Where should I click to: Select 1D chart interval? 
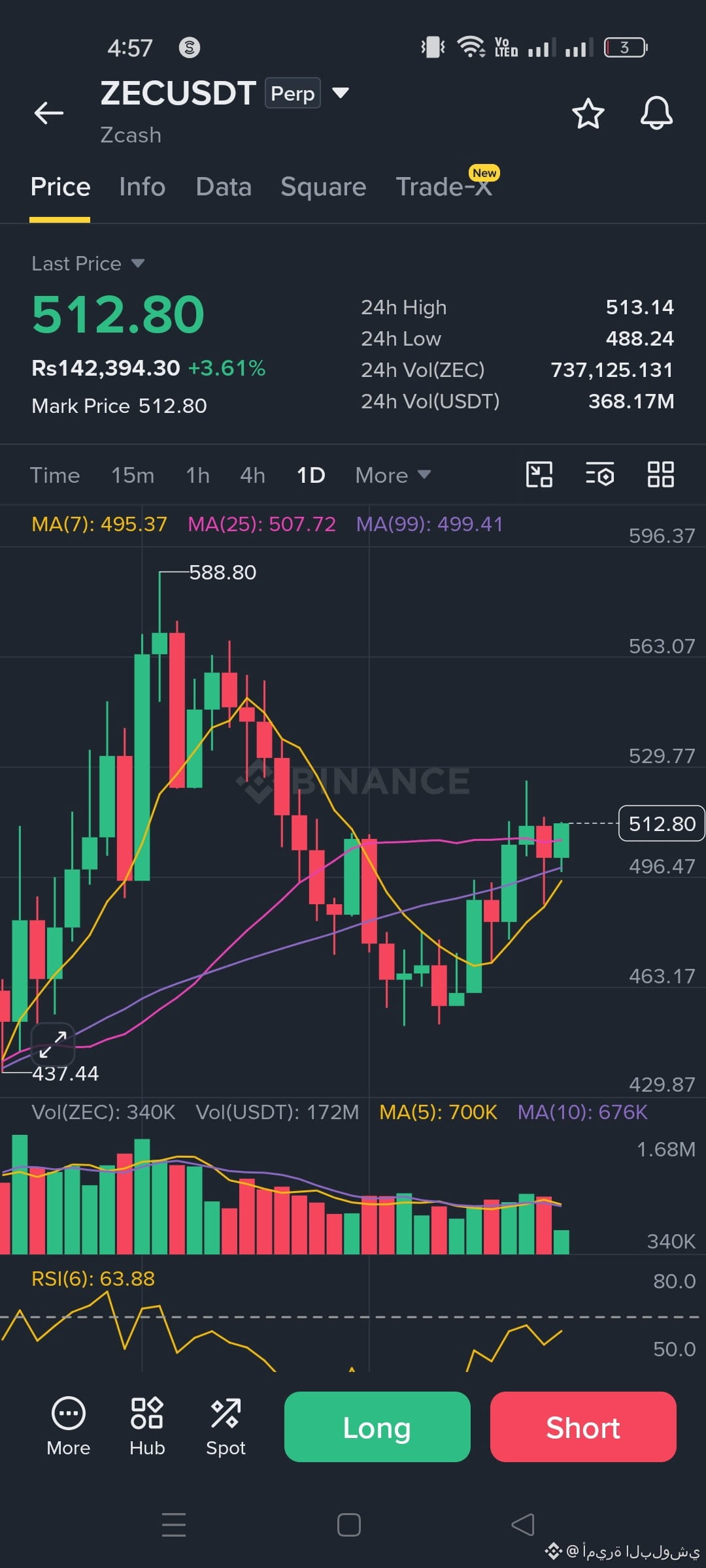click(311, 475)
